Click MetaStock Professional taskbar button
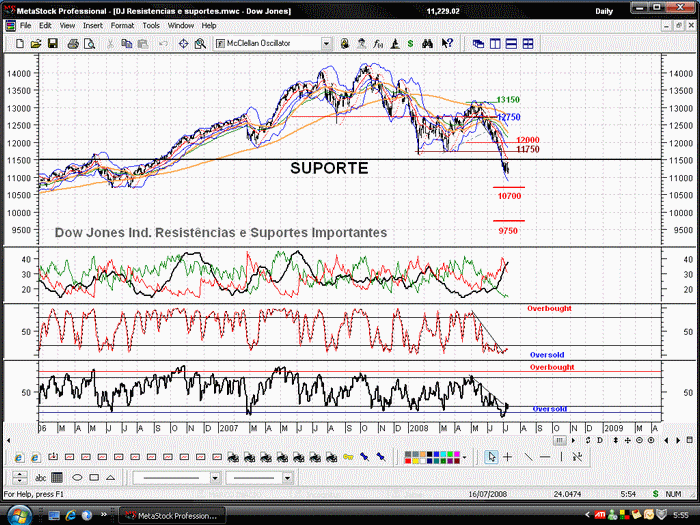The height and width of the screenshot is (525, 700). [x=172, y=516]
